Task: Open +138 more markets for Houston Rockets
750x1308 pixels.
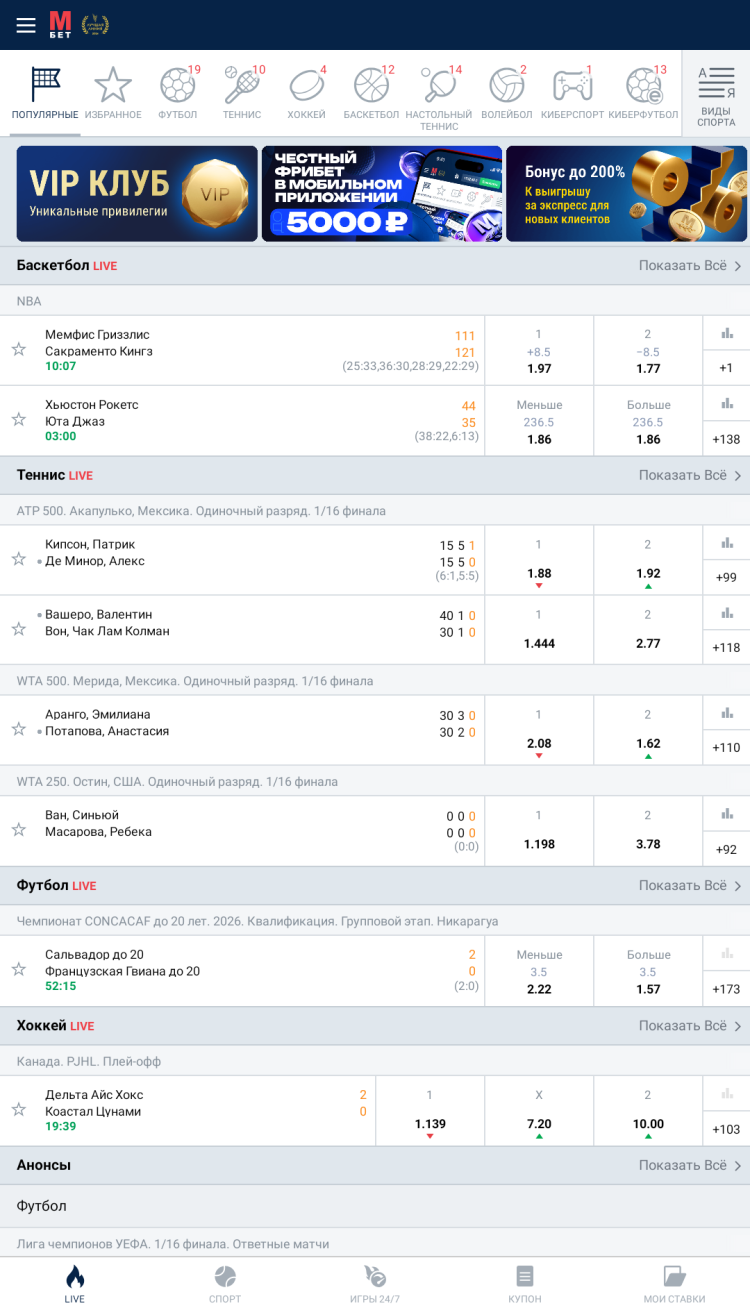Action: click(726, 439)
